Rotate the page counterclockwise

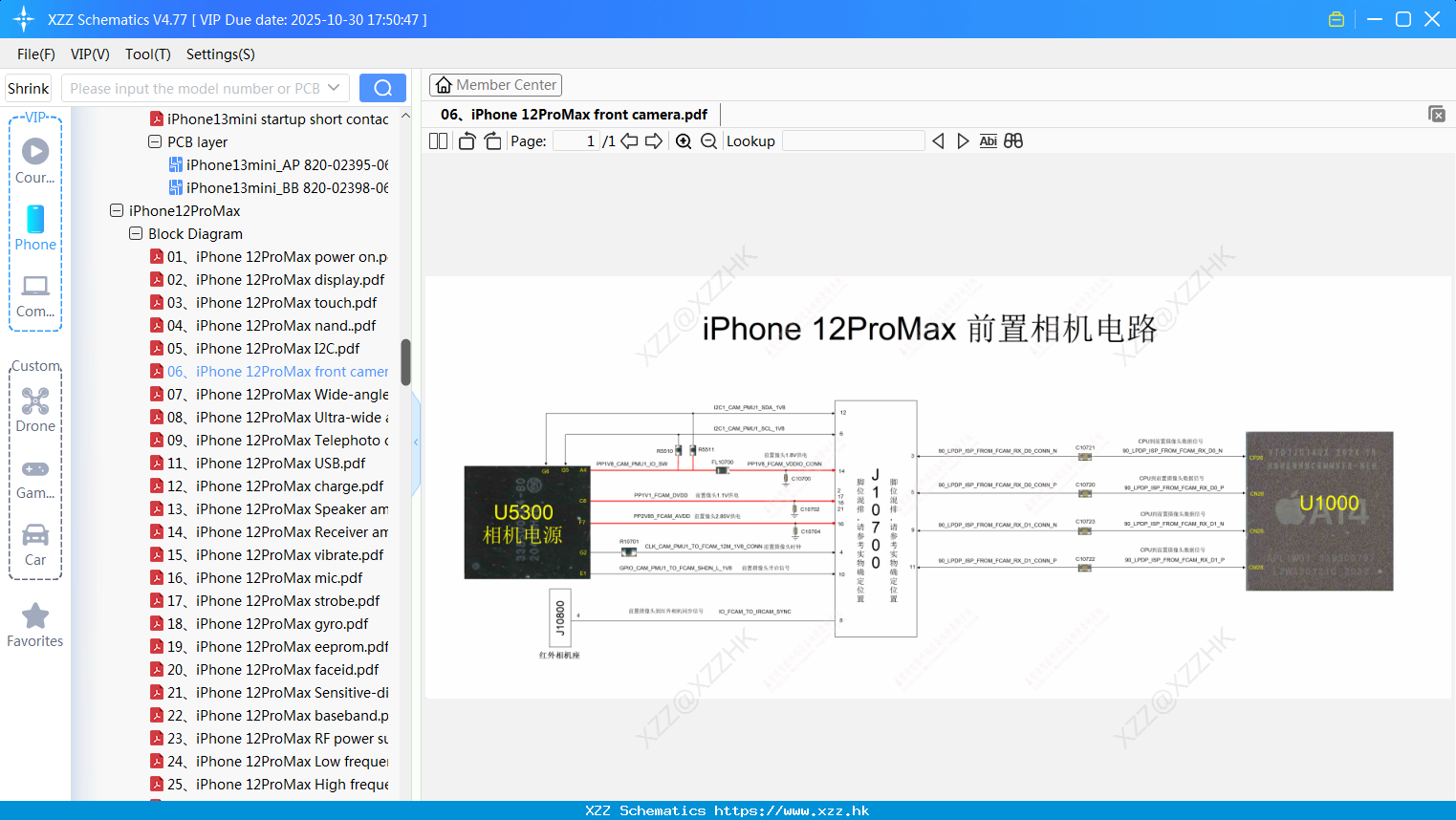467,140
